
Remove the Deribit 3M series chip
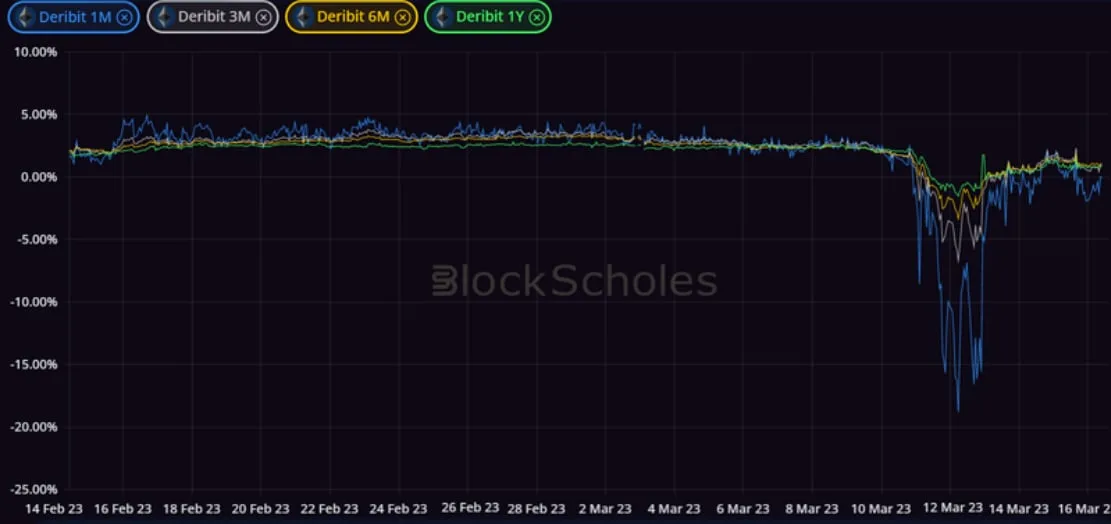pyautogui.click(x=263, y=18)
